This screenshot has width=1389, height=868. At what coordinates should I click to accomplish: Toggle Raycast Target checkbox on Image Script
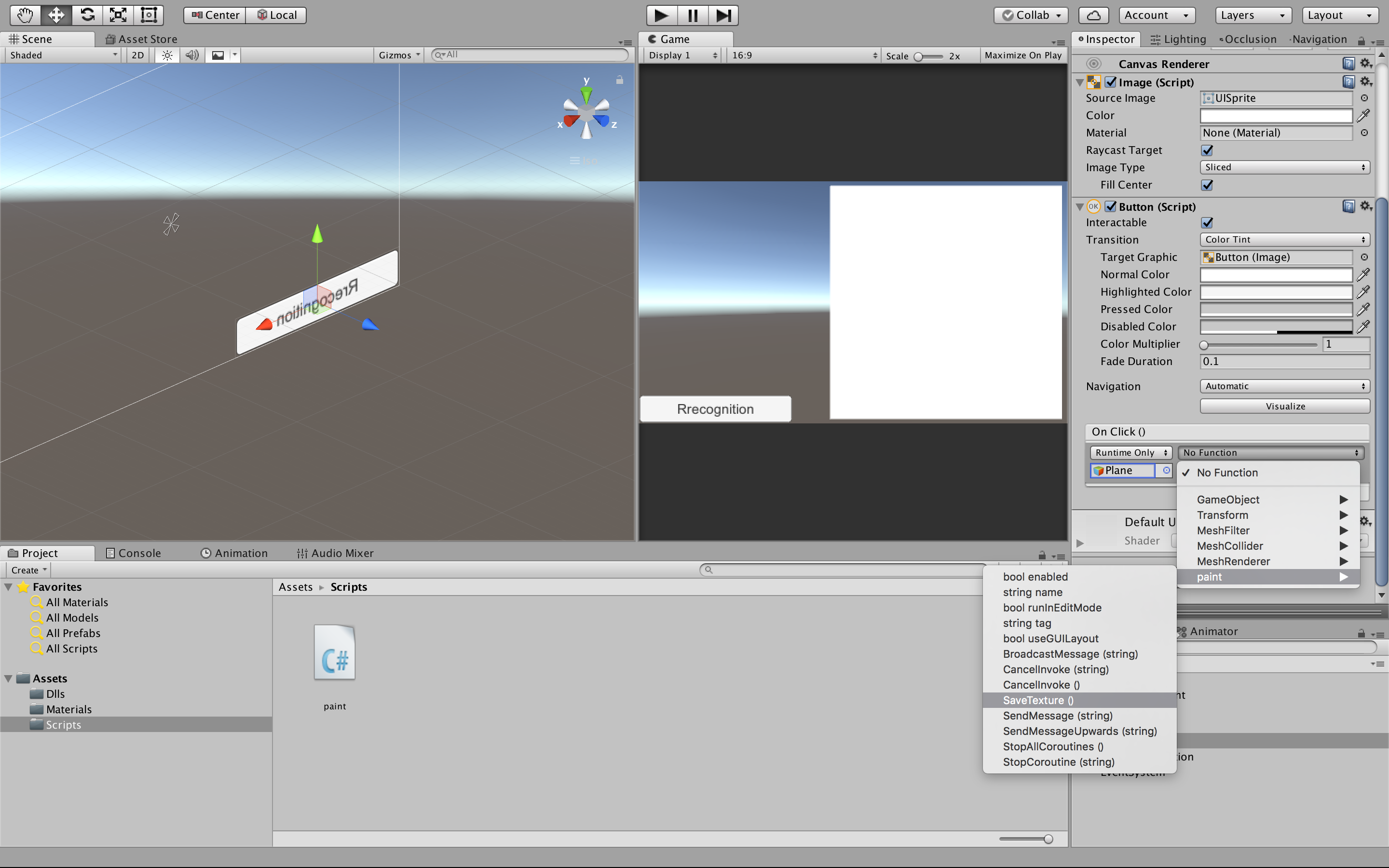(1207, 150)
